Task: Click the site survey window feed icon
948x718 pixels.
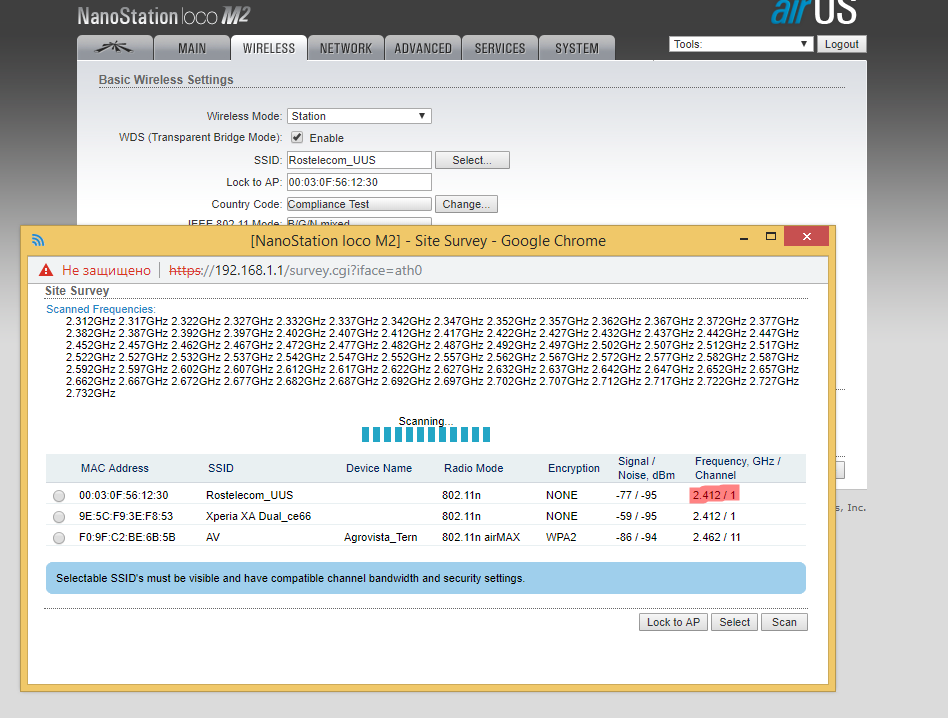Action: point(38,240)
